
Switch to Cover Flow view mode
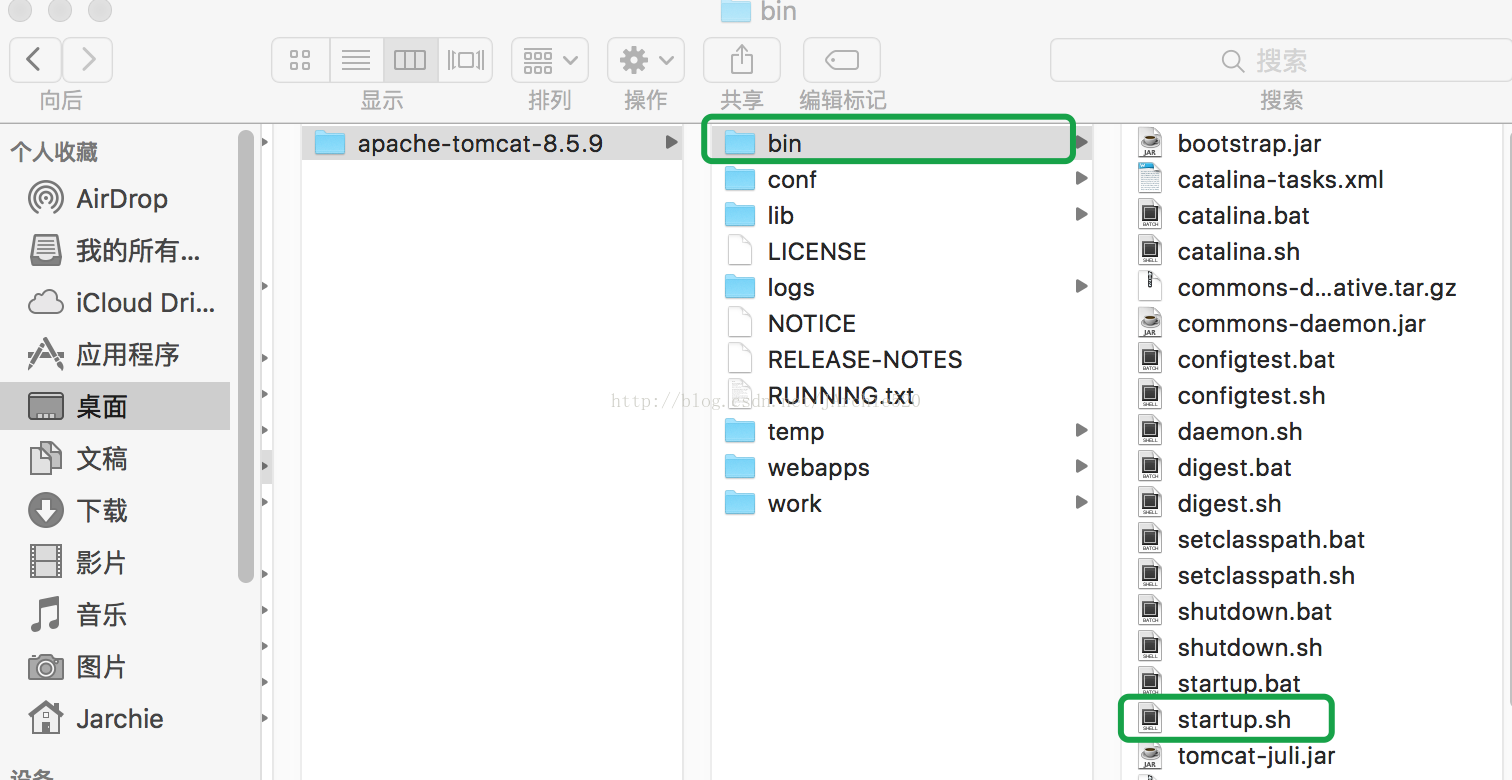coord(465,60)
